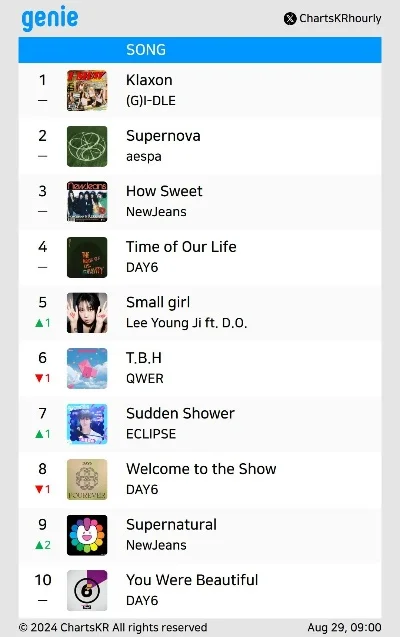Click the Sudden Shower song title
Viewport: 400px width, 637px height.
pyautogui.click(x=180, y=413)
